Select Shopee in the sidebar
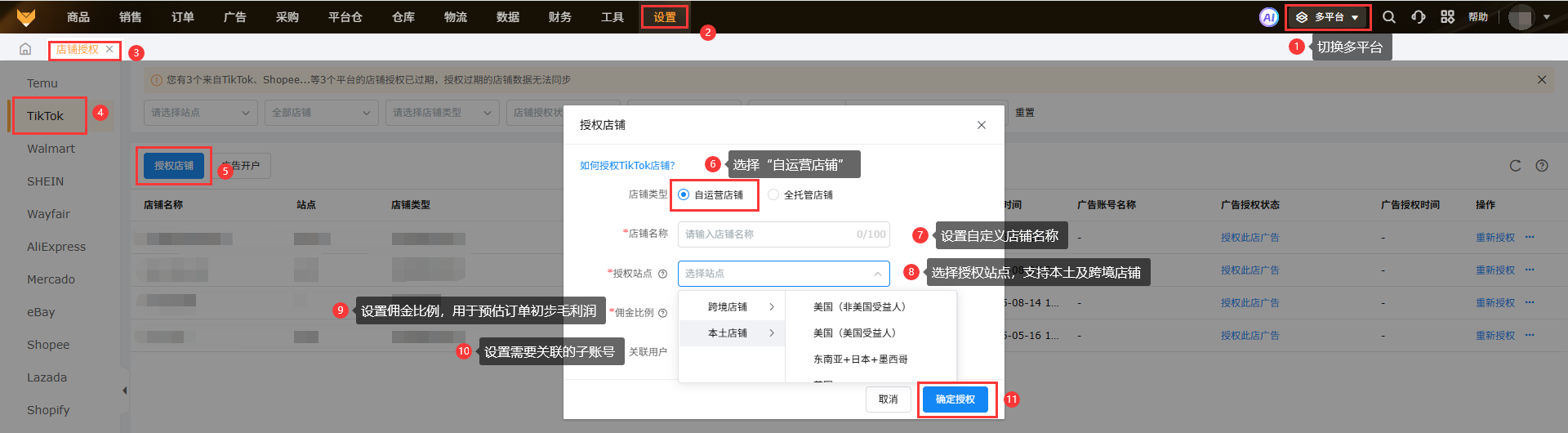Image resolution: width=1568 pixels, height=433 pixels. (48, 345)
